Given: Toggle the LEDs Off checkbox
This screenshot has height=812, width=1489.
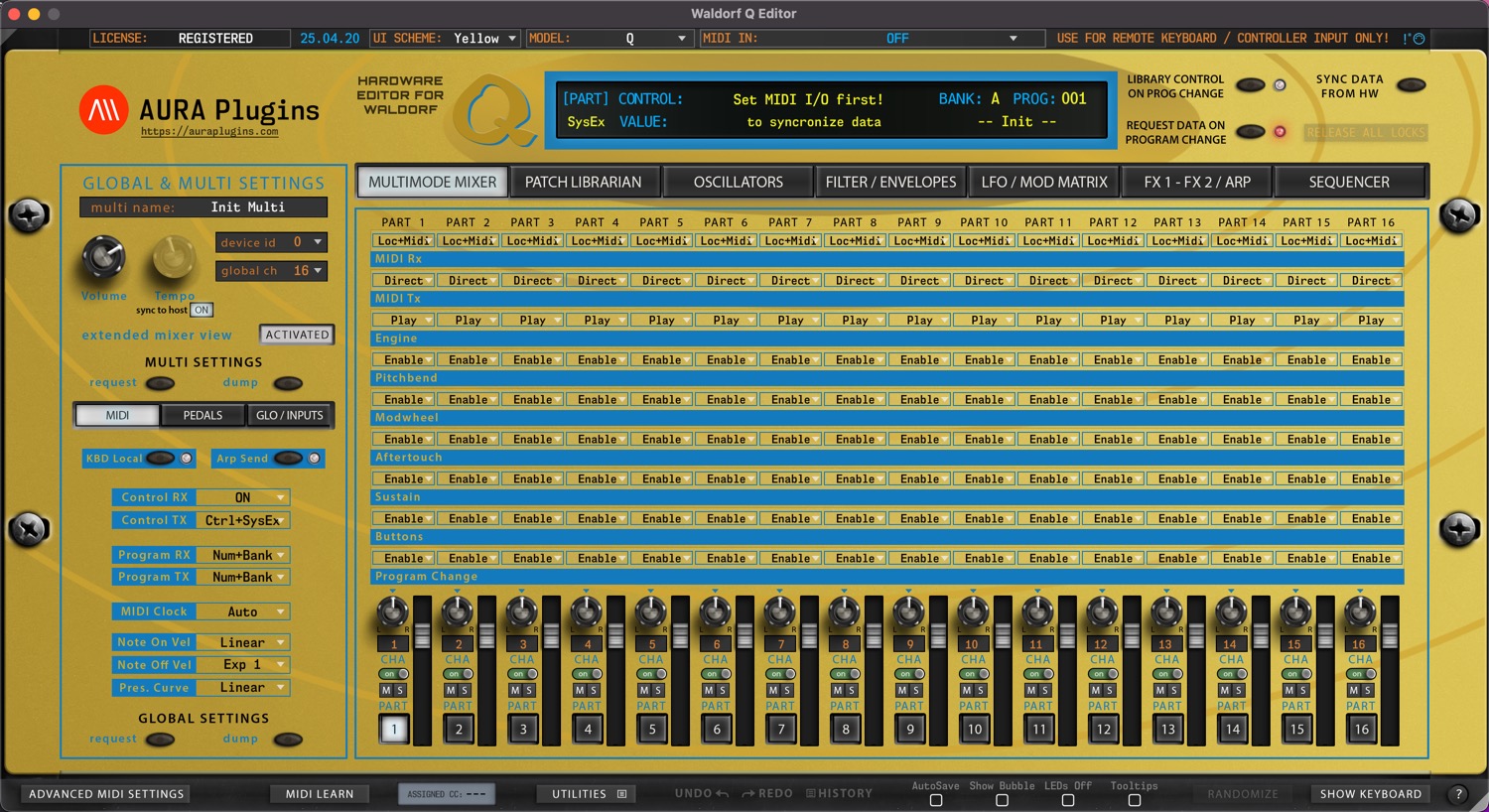Looking at the screenshot, I should (1068, 800).
